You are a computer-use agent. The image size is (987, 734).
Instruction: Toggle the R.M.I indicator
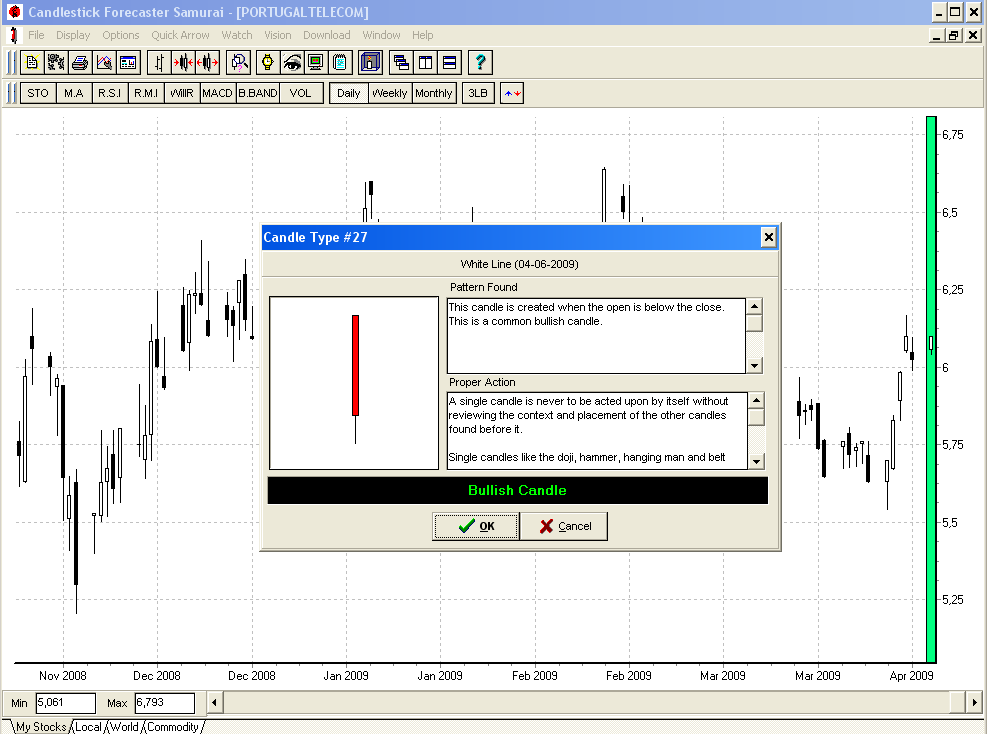click(x=146, y=93)
